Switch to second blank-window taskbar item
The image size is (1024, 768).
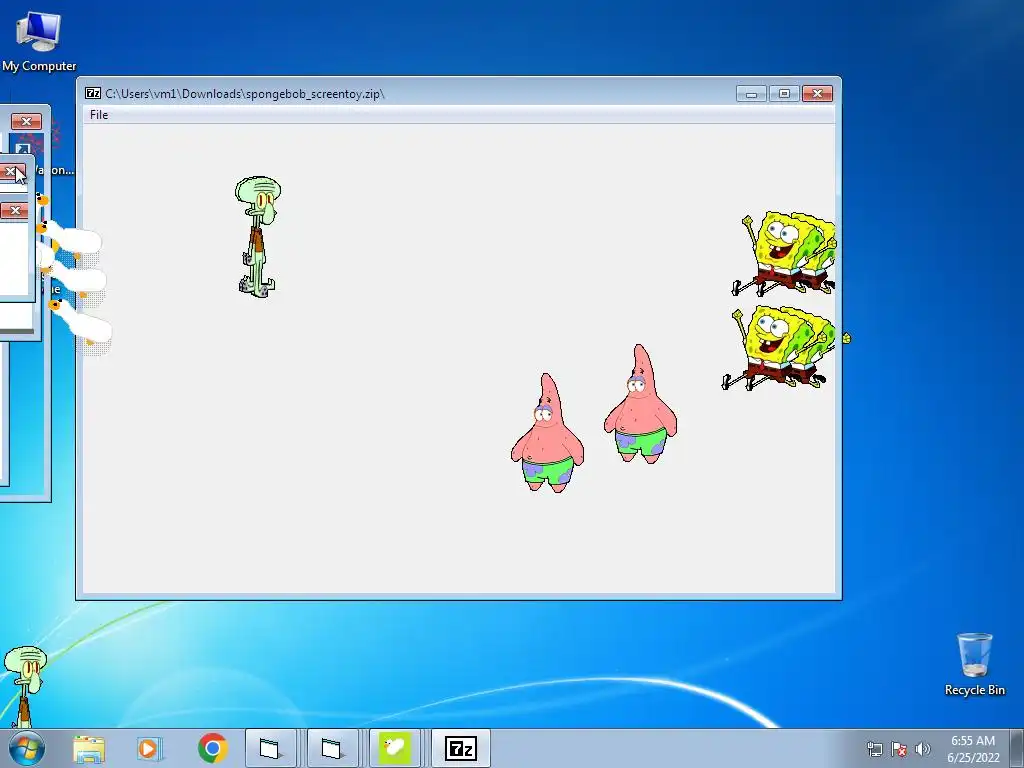click(x=332, y=748)
